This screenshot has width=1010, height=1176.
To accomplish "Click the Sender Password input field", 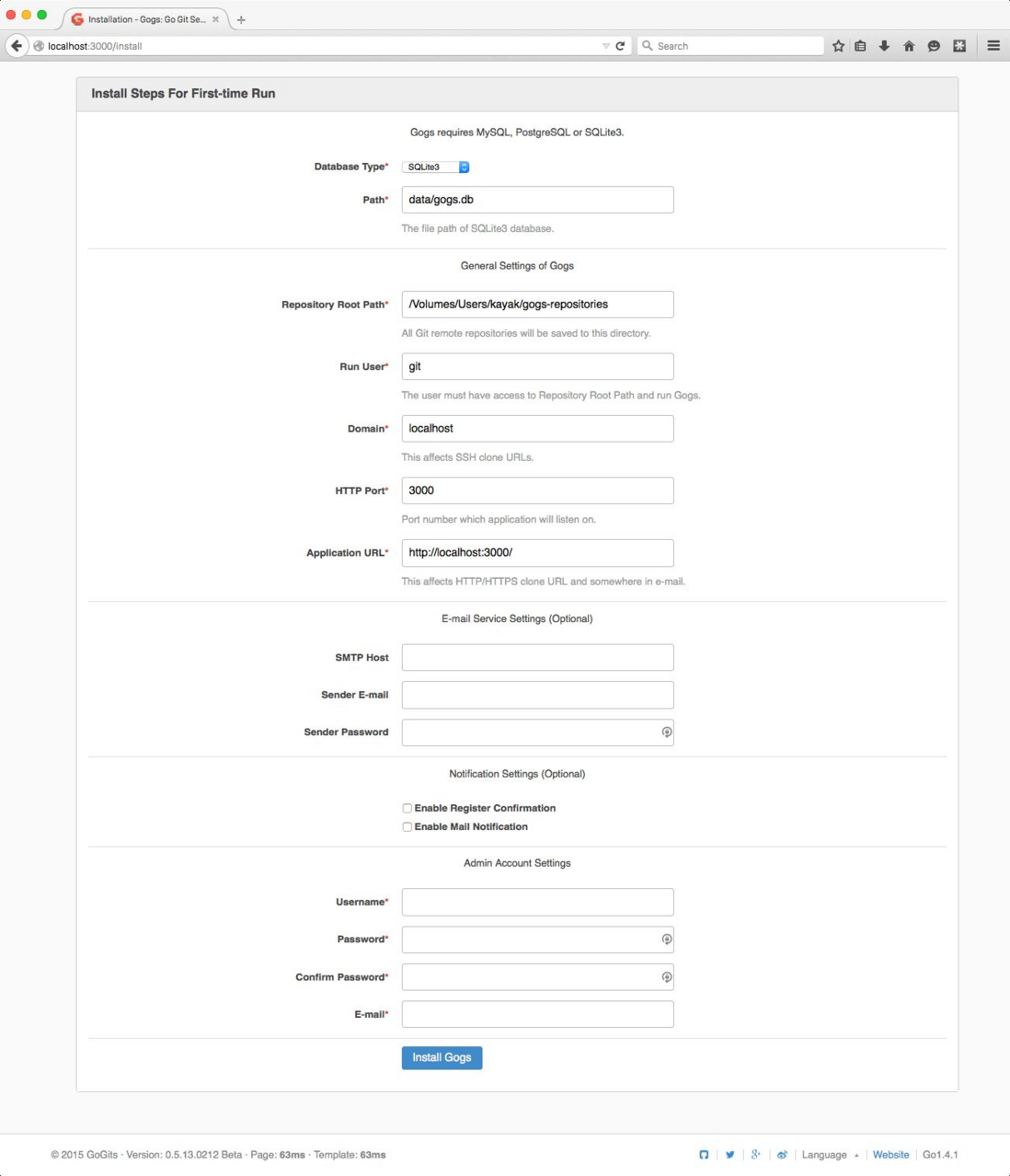I will tap(537, 732).
